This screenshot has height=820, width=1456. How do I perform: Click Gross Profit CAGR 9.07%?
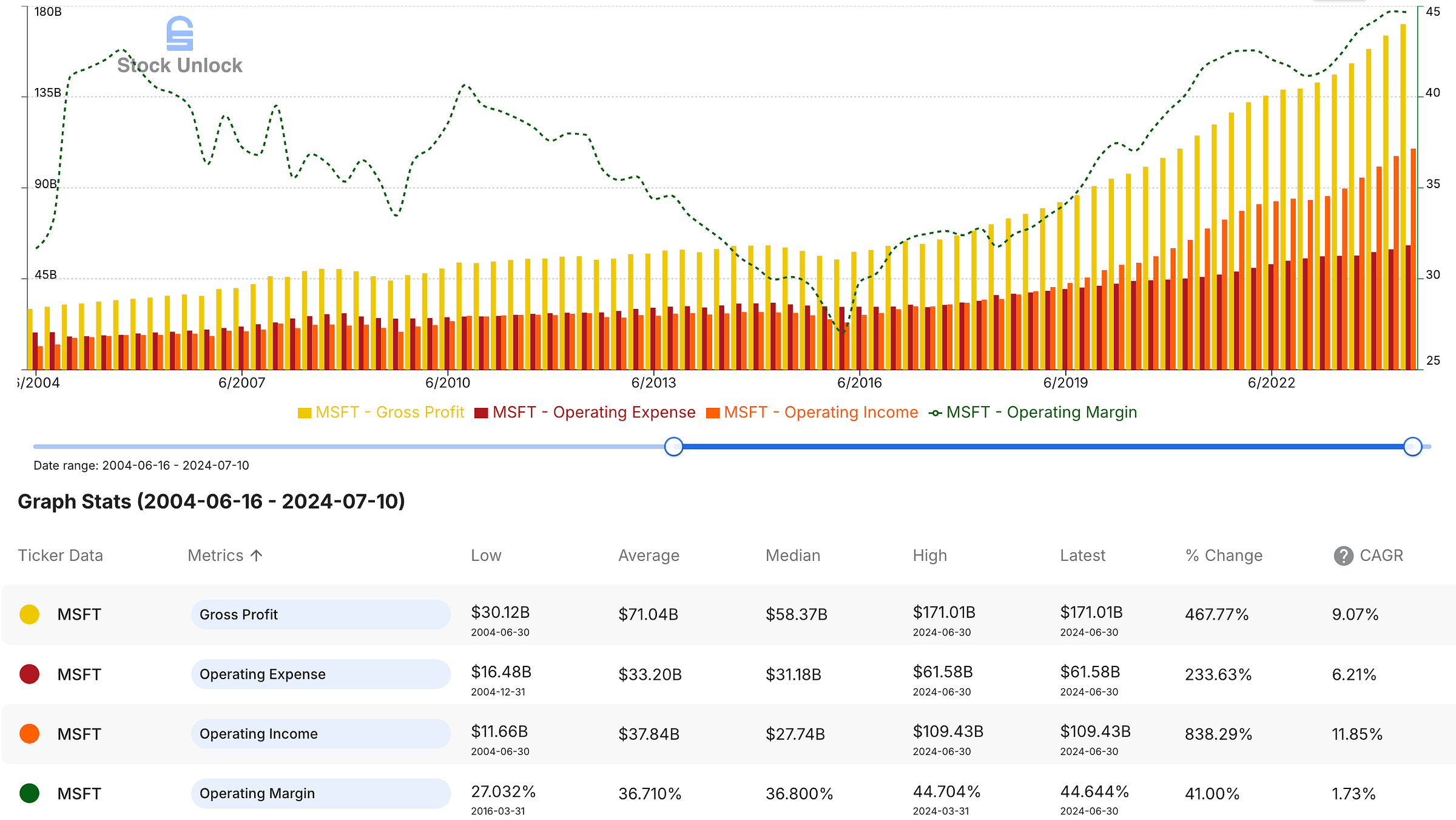point(1355,614)
